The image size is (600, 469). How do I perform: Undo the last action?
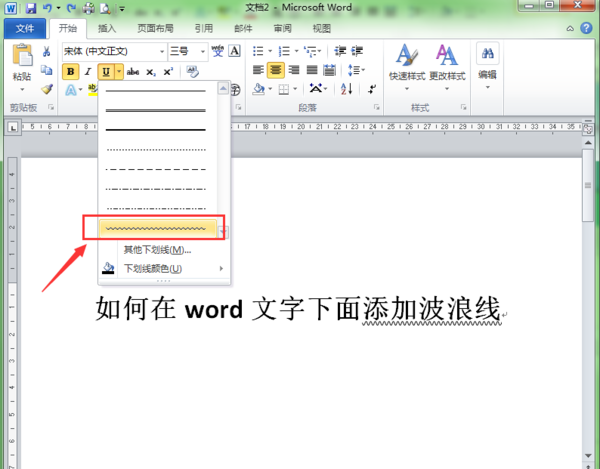[x=47, y=8]
